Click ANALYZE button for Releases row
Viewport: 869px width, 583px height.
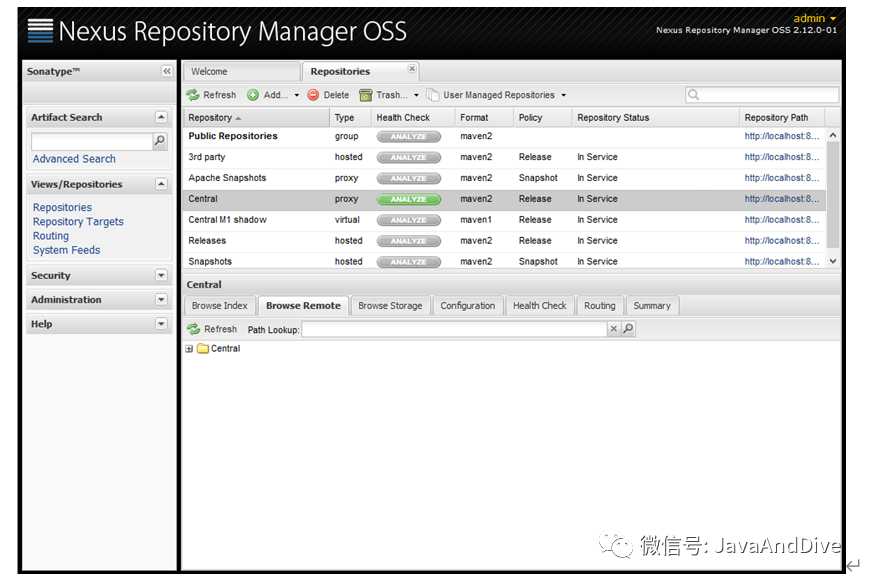click(409, 241)
